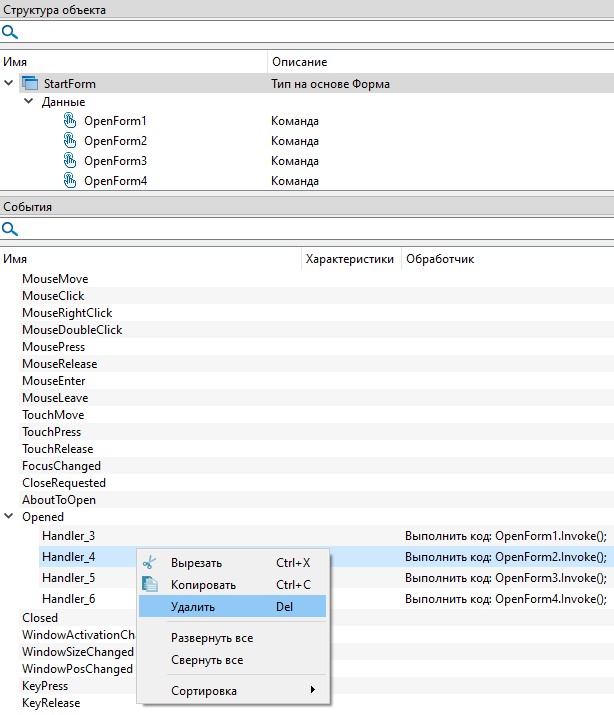Click the search icon in События panel
614x715 pixels.
point(10,230)
